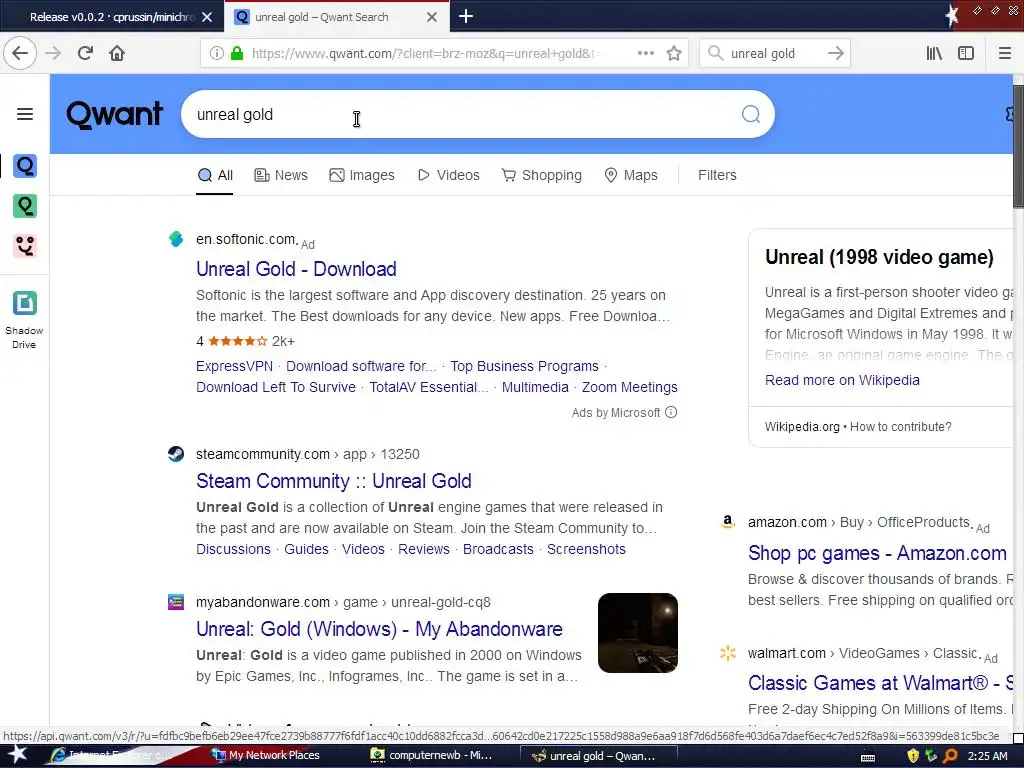Click the Qwant magnifier search button
Viewport: 1024px width, 768px height.
(x=750, y=114)
